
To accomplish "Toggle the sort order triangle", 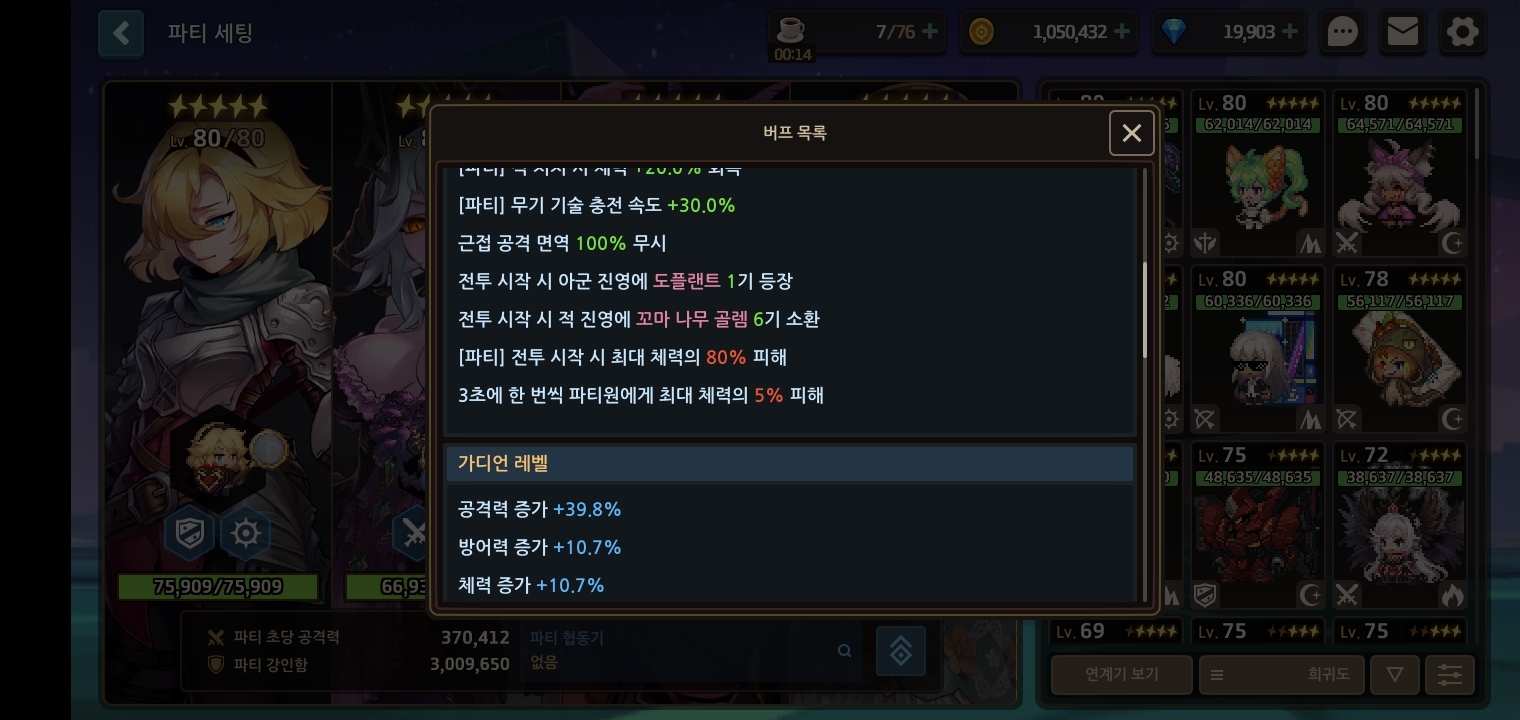I will tap(1394, 675).
